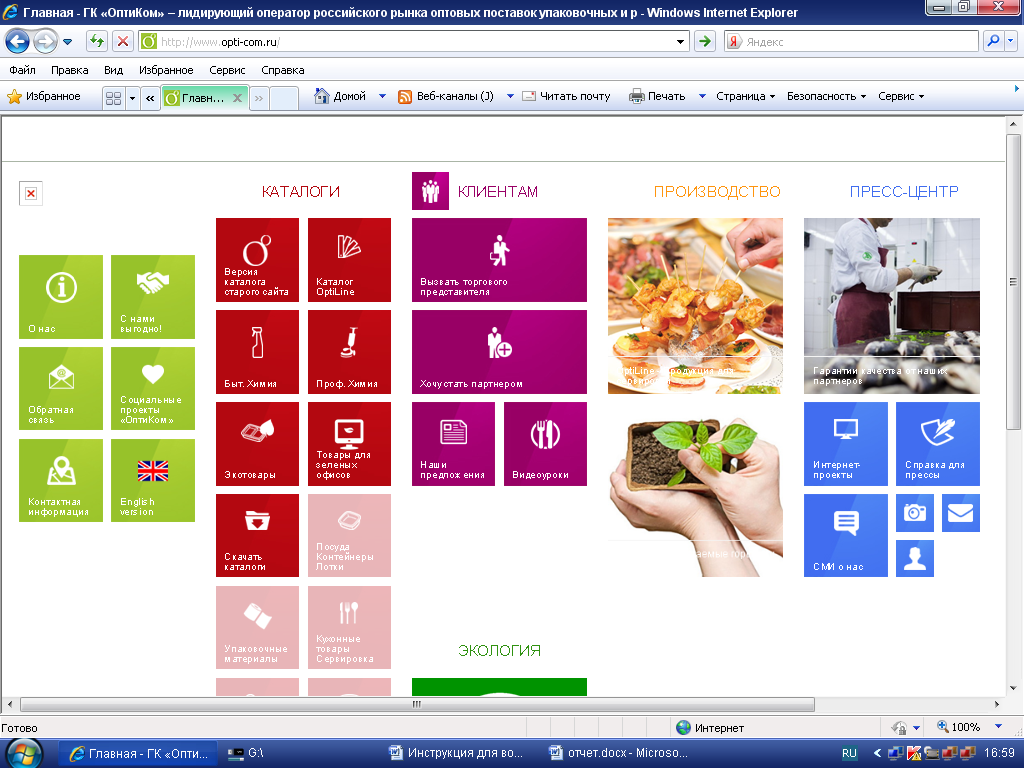Click the 'Читать почту' toolbar button

click(566, 96)
